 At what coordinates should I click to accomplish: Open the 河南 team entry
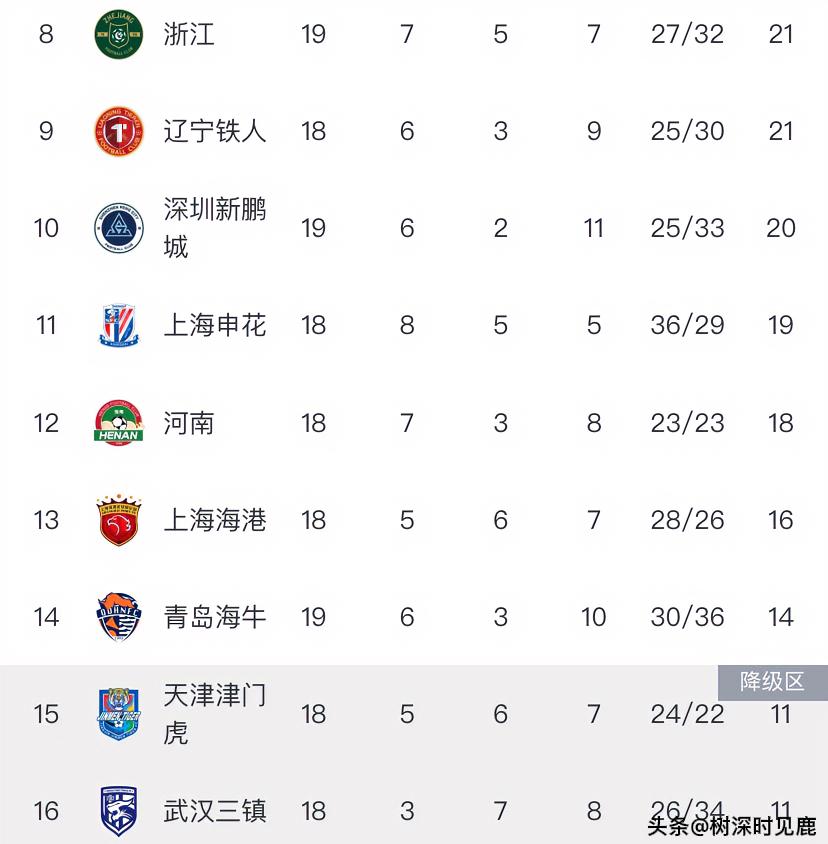tap(189, 423)
